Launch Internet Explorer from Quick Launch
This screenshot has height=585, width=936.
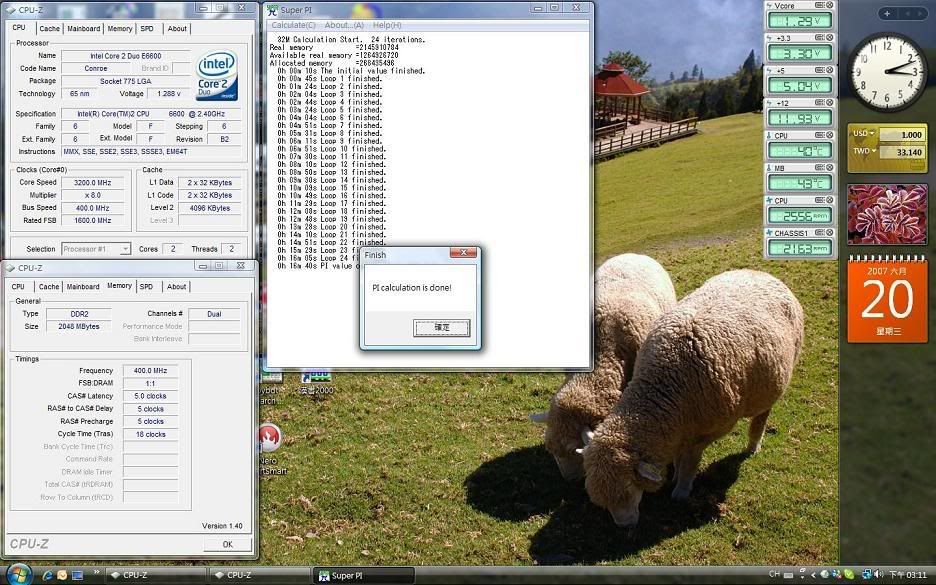coord(46,575)
